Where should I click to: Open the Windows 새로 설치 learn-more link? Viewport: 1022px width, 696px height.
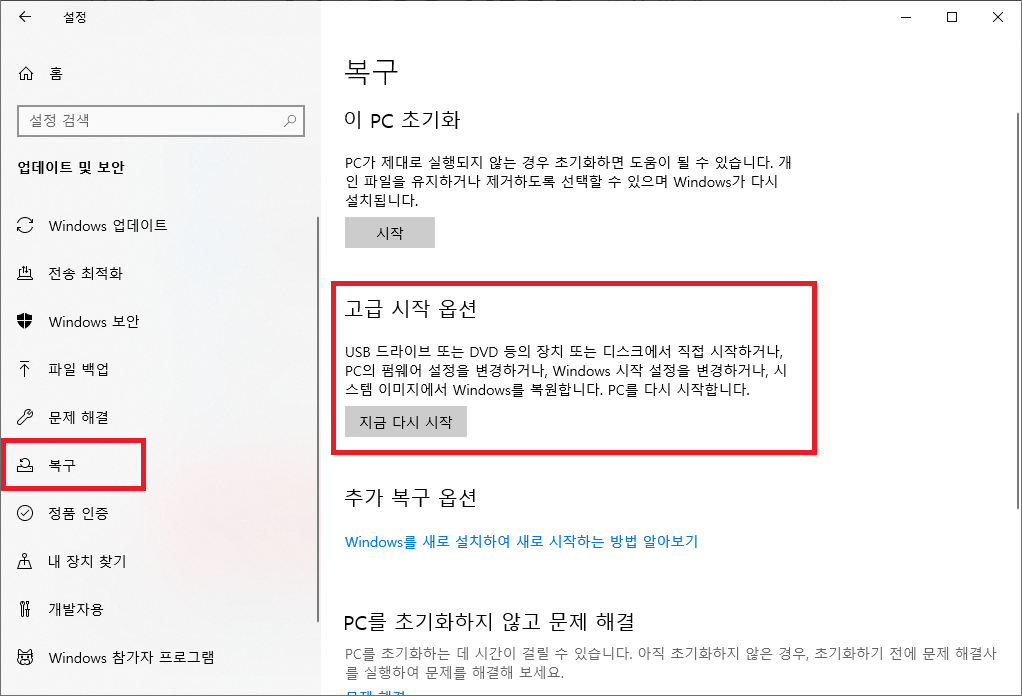click(x=521, y=542)
